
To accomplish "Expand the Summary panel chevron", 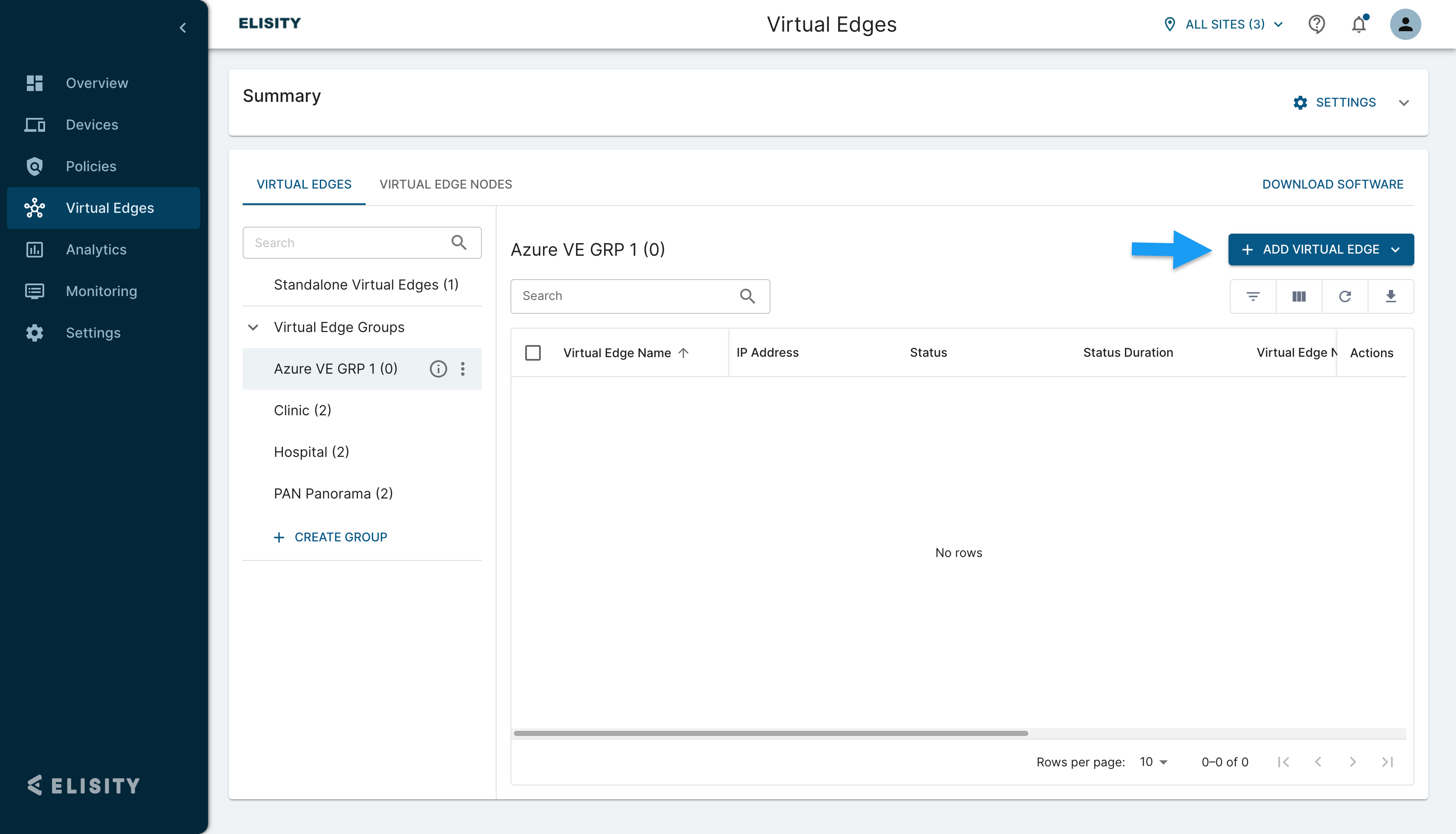I will pos(1403,103).
